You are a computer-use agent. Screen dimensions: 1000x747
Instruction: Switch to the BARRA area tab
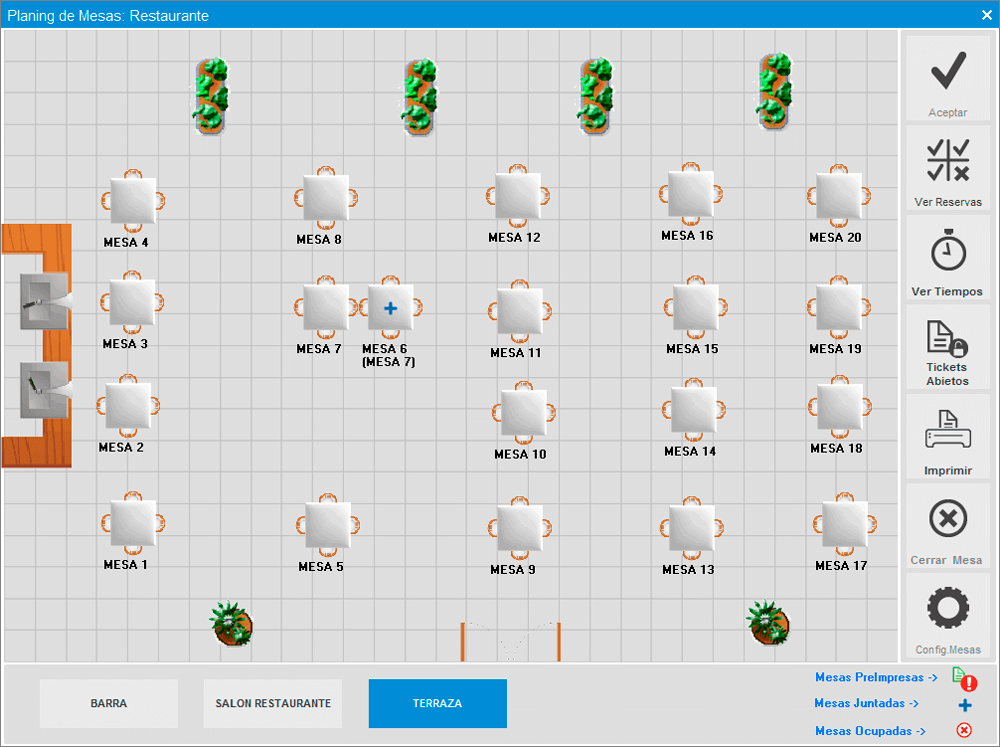point(109,703)
